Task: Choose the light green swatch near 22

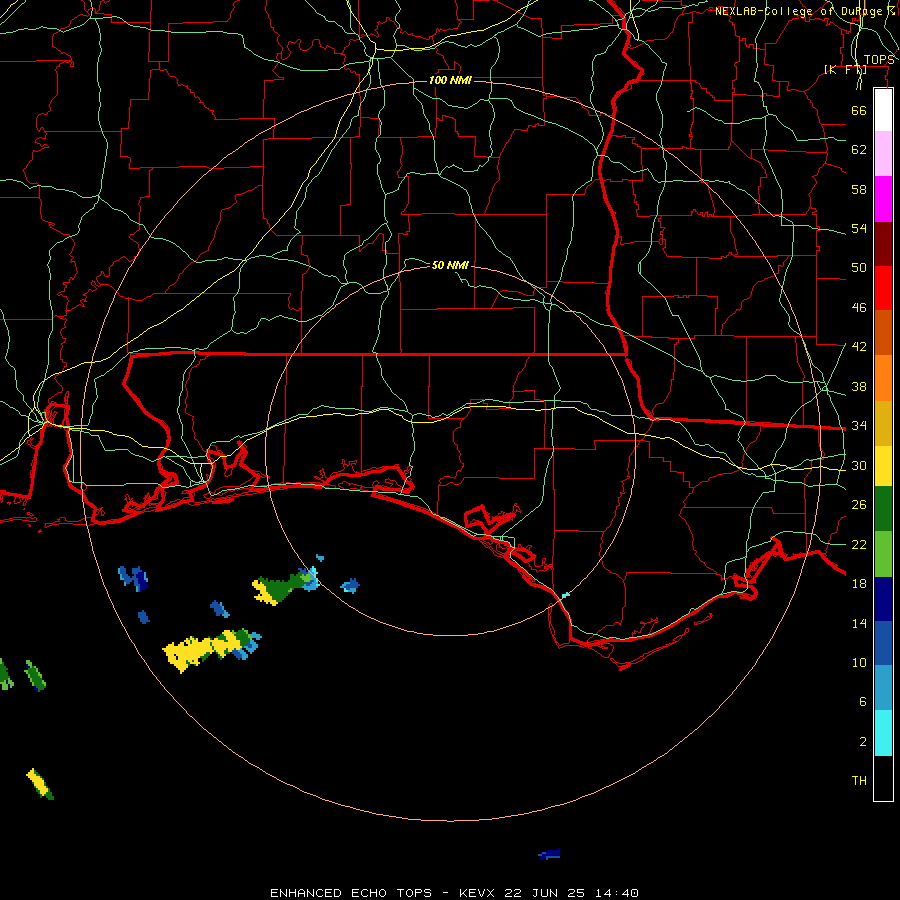Action: [x=883, y=554]
